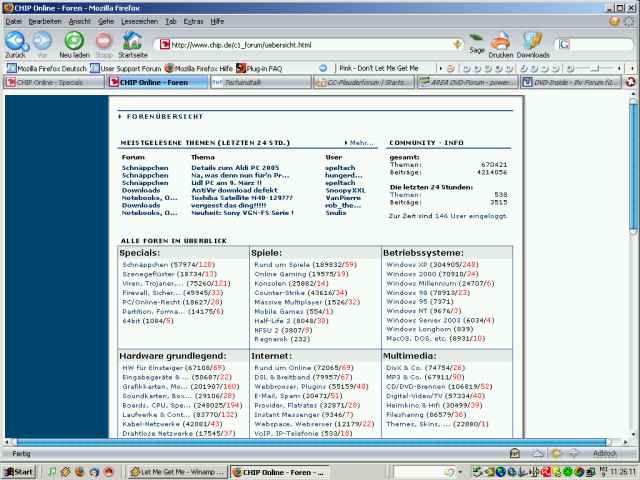
Task: Print the page with Drucken icon
Action: point(500,41)
